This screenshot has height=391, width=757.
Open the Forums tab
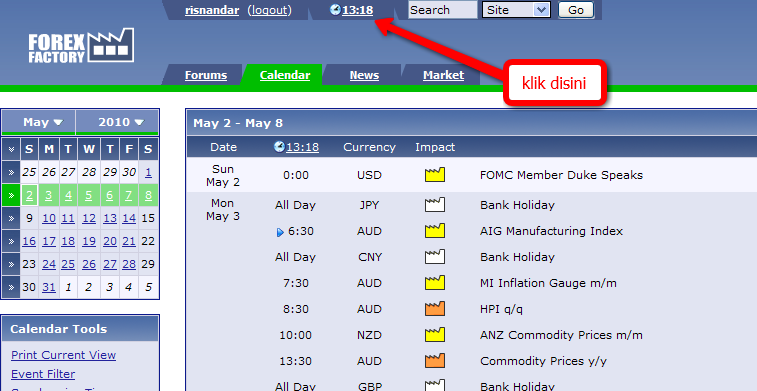coord(206,75)
